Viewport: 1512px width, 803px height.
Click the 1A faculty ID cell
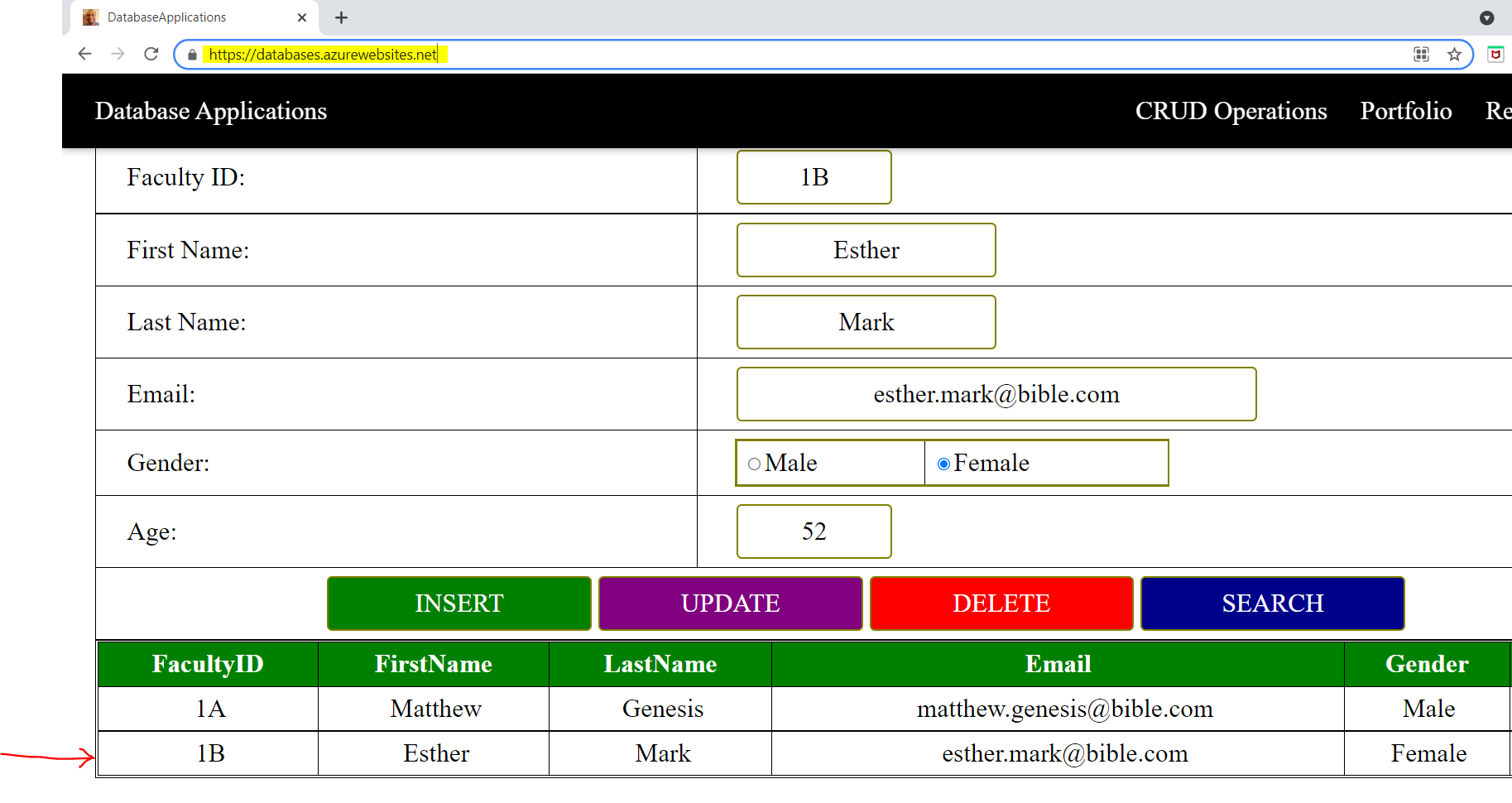tap(208, 709)
